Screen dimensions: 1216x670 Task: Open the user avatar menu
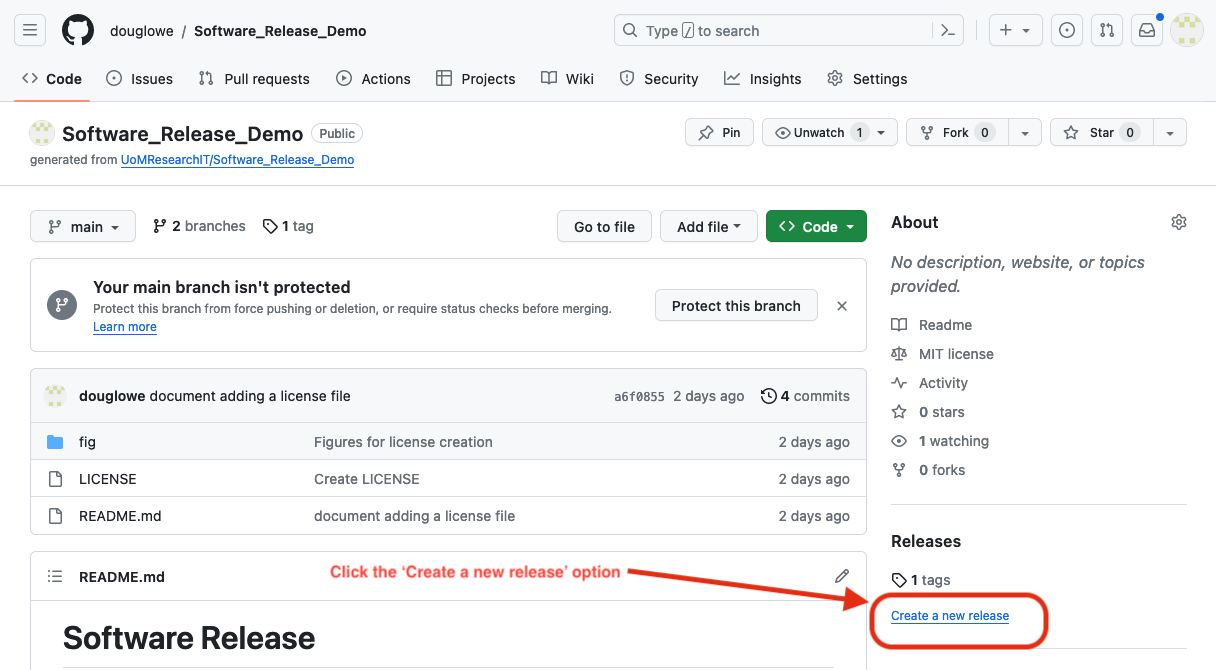click(x=1187, y=31)
